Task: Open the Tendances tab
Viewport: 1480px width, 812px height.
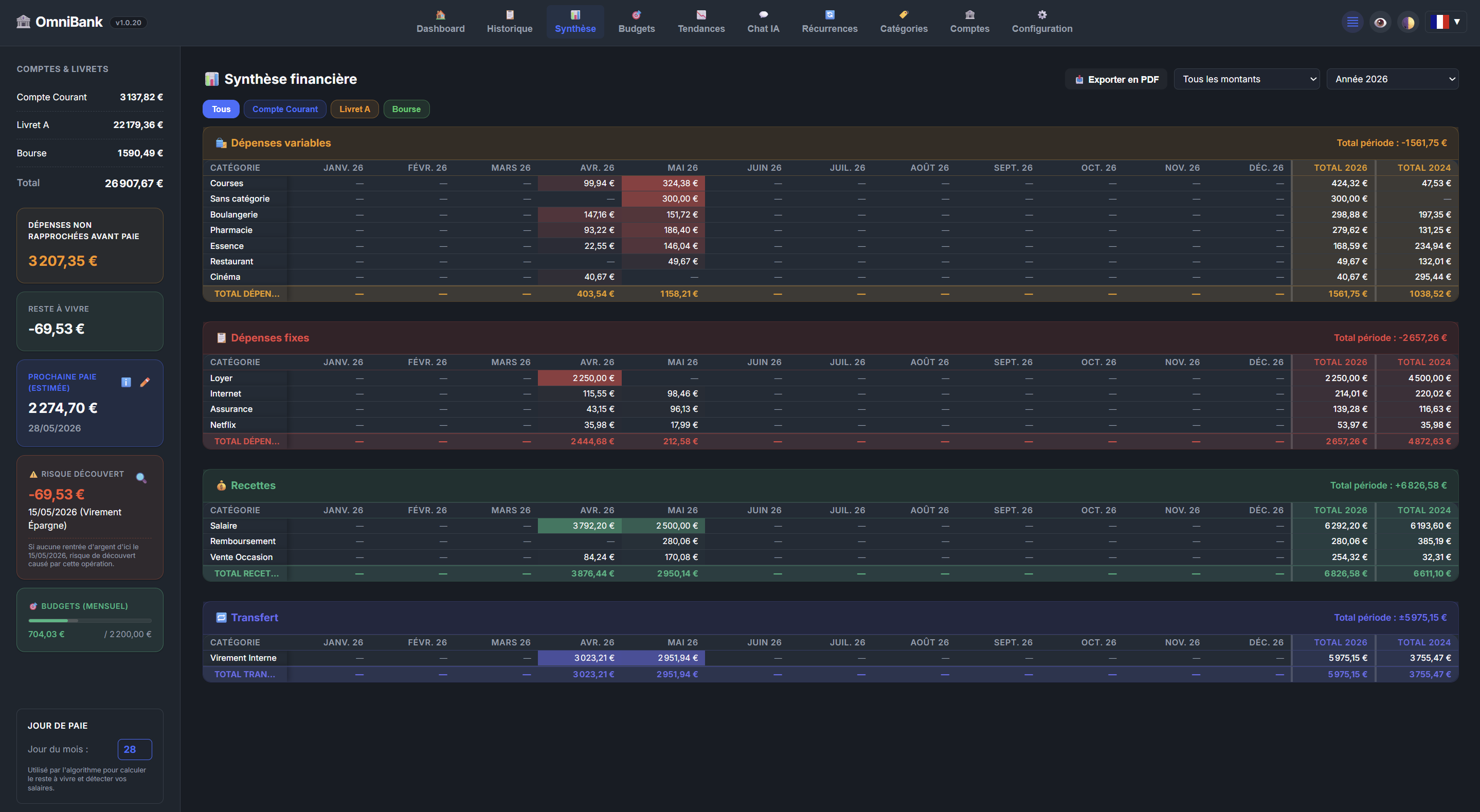Action: pyautogui.click(x=701, y=22)
